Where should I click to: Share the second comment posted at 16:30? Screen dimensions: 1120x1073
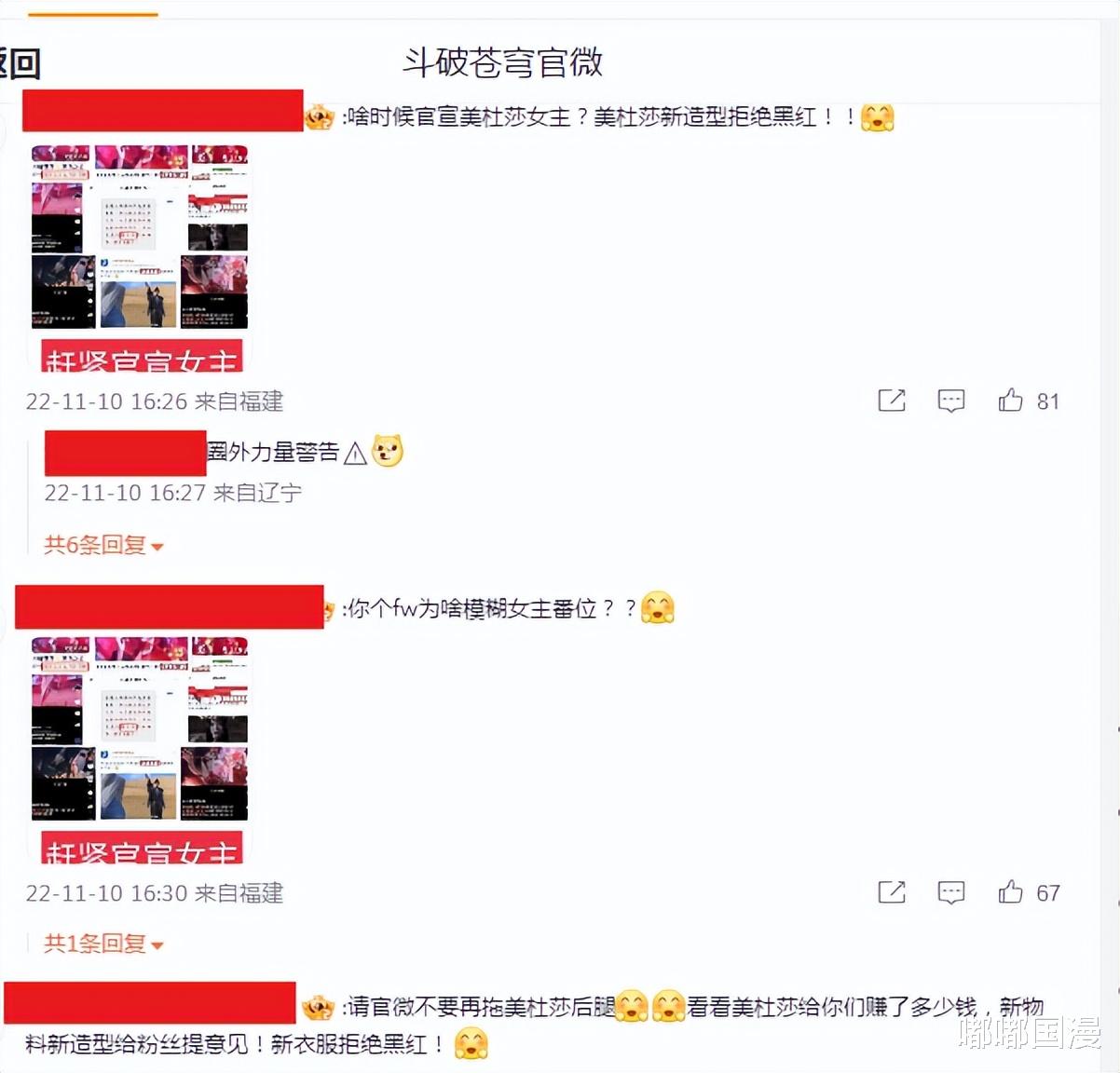pos(892,892)
